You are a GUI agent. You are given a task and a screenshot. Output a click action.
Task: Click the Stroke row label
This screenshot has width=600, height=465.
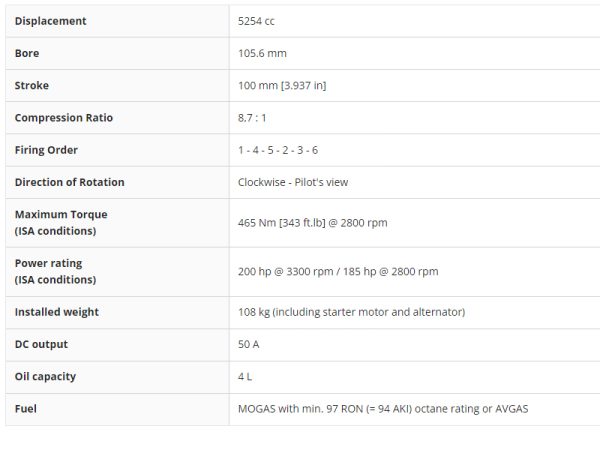31,85
